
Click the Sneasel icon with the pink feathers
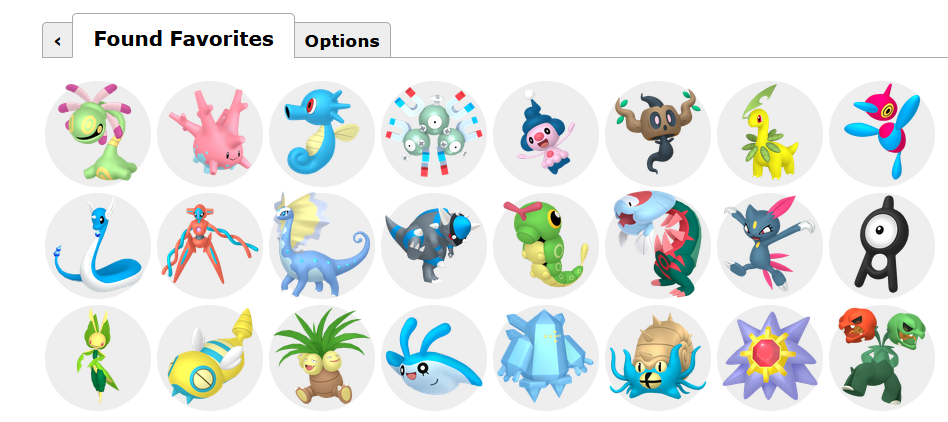pyautogui.click(x=770, y=245)
